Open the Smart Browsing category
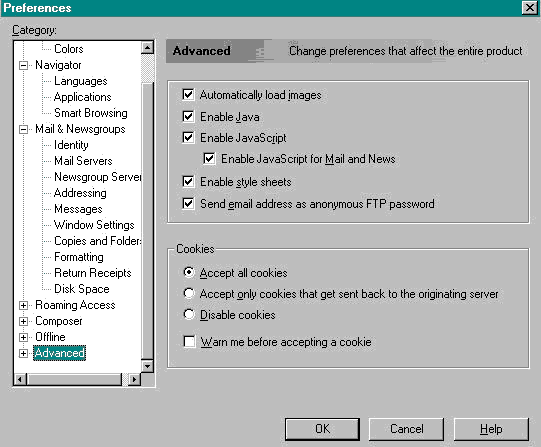Viewport: 541px width, 447px height. coord(91,113)
